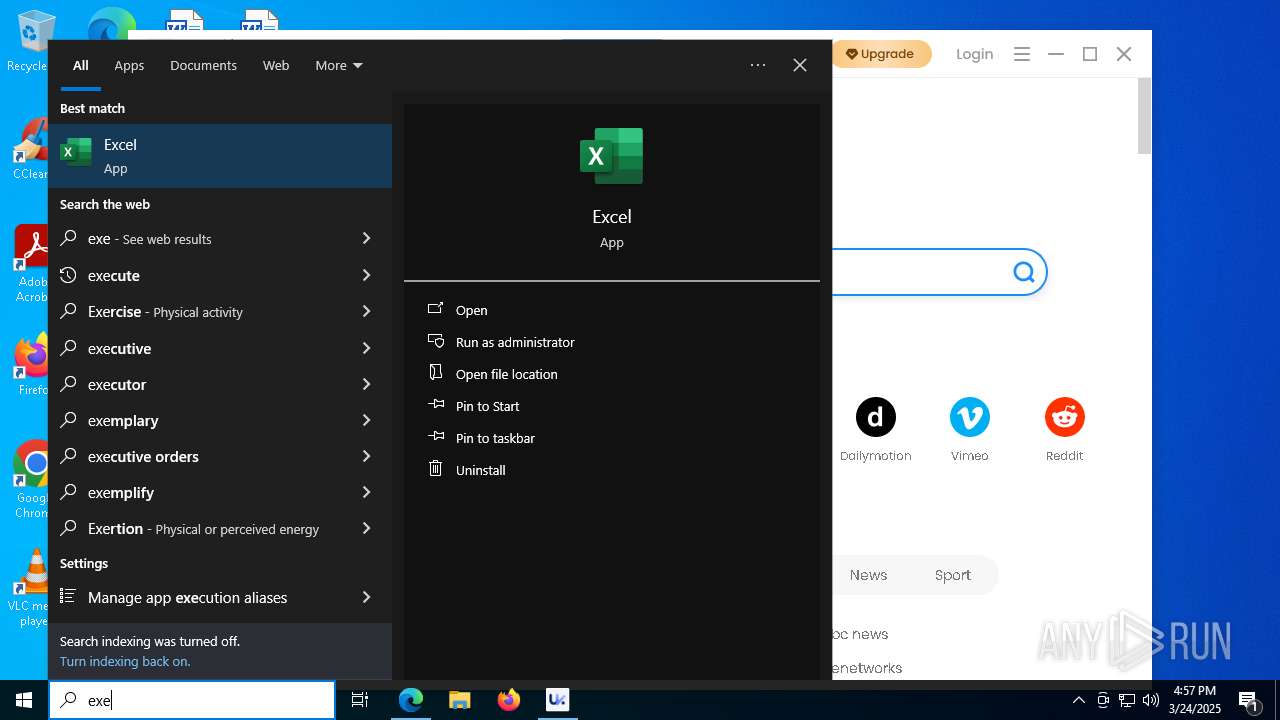Screen dimensions: 1280x720
Task: Click Login in the browser window
Action: pyautogui.click(x=974, y=54)
